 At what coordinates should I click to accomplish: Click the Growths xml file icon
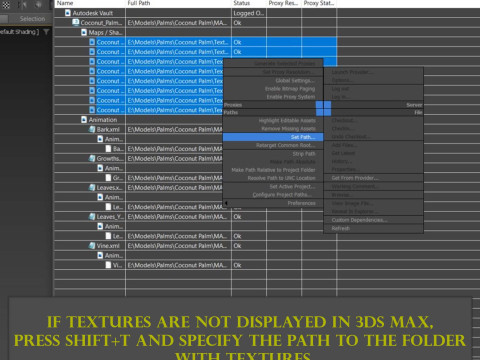coord(92,158)
